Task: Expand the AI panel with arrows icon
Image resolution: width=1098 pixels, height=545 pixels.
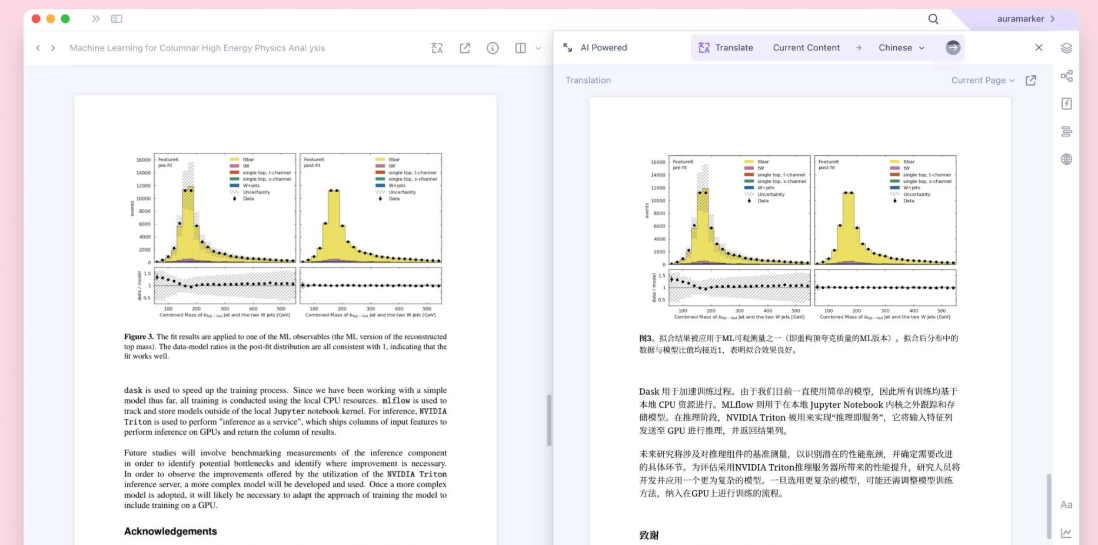Action: point(567,48)
